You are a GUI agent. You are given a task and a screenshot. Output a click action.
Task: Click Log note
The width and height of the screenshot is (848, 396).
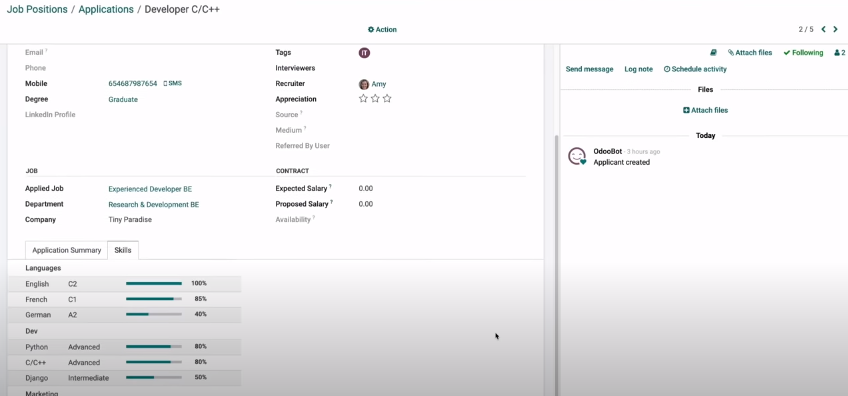638,69
